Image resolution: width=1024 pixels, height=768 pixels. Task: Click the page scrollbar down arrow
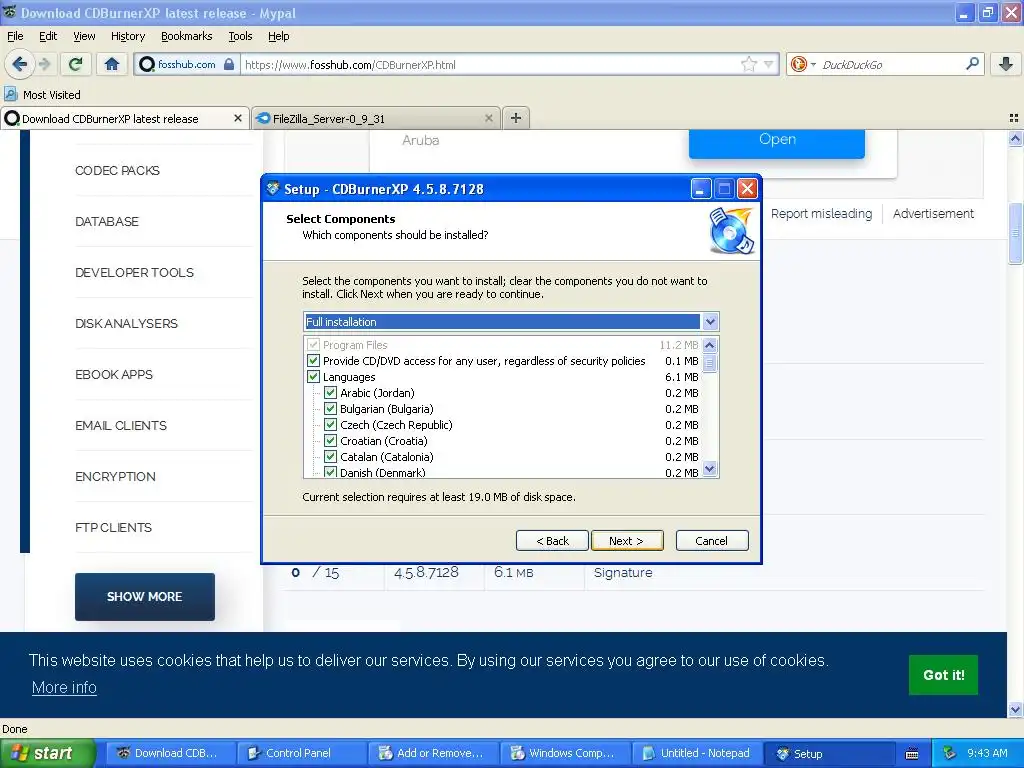[x=1015, y=709]
